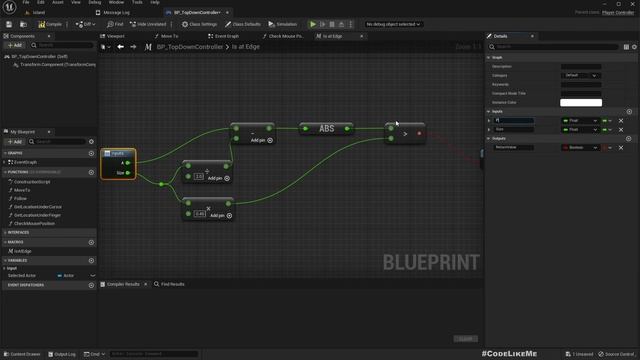Add a new event dispatcher with the plus icon

91,285
